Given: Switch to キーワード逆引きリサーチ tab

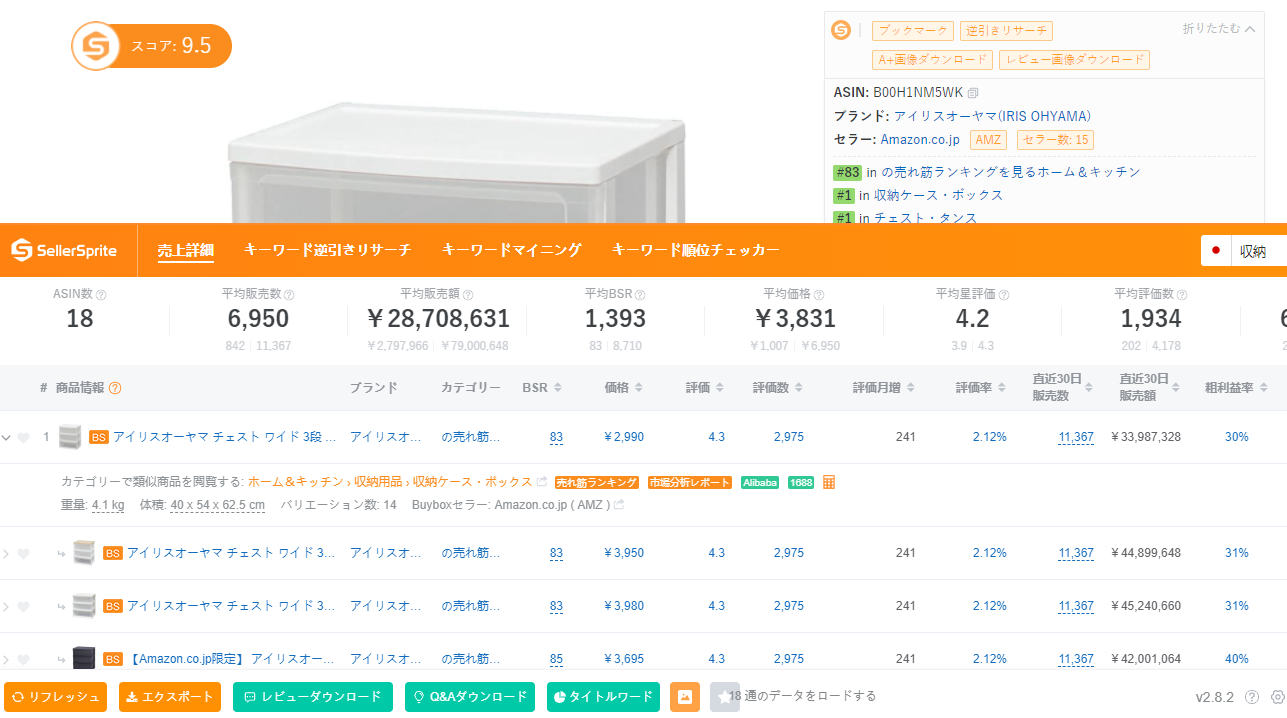Looking at the screenshot, I should (327, 250).
